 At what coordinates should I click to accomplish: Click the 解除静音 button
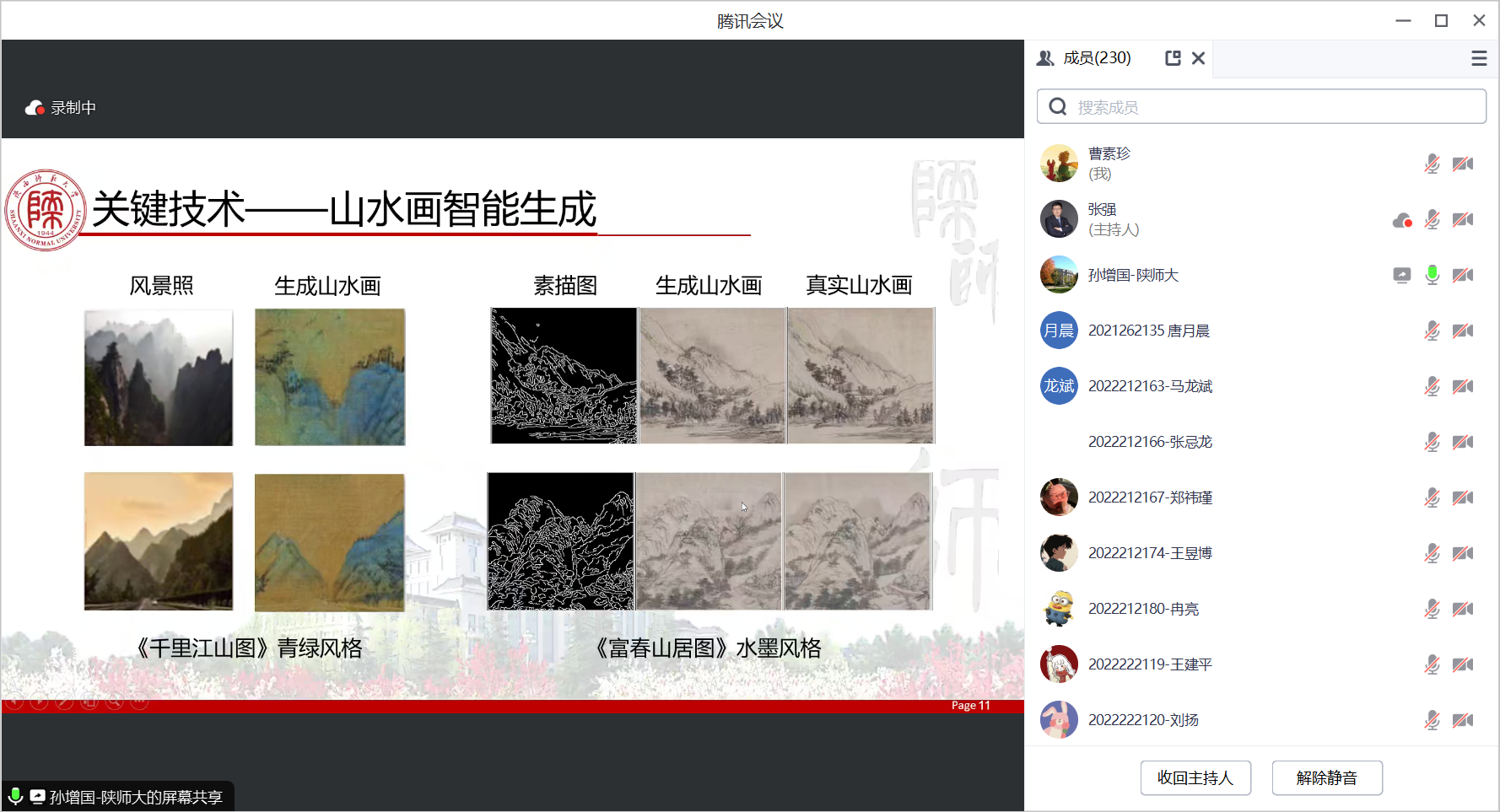pos(1327,777)
